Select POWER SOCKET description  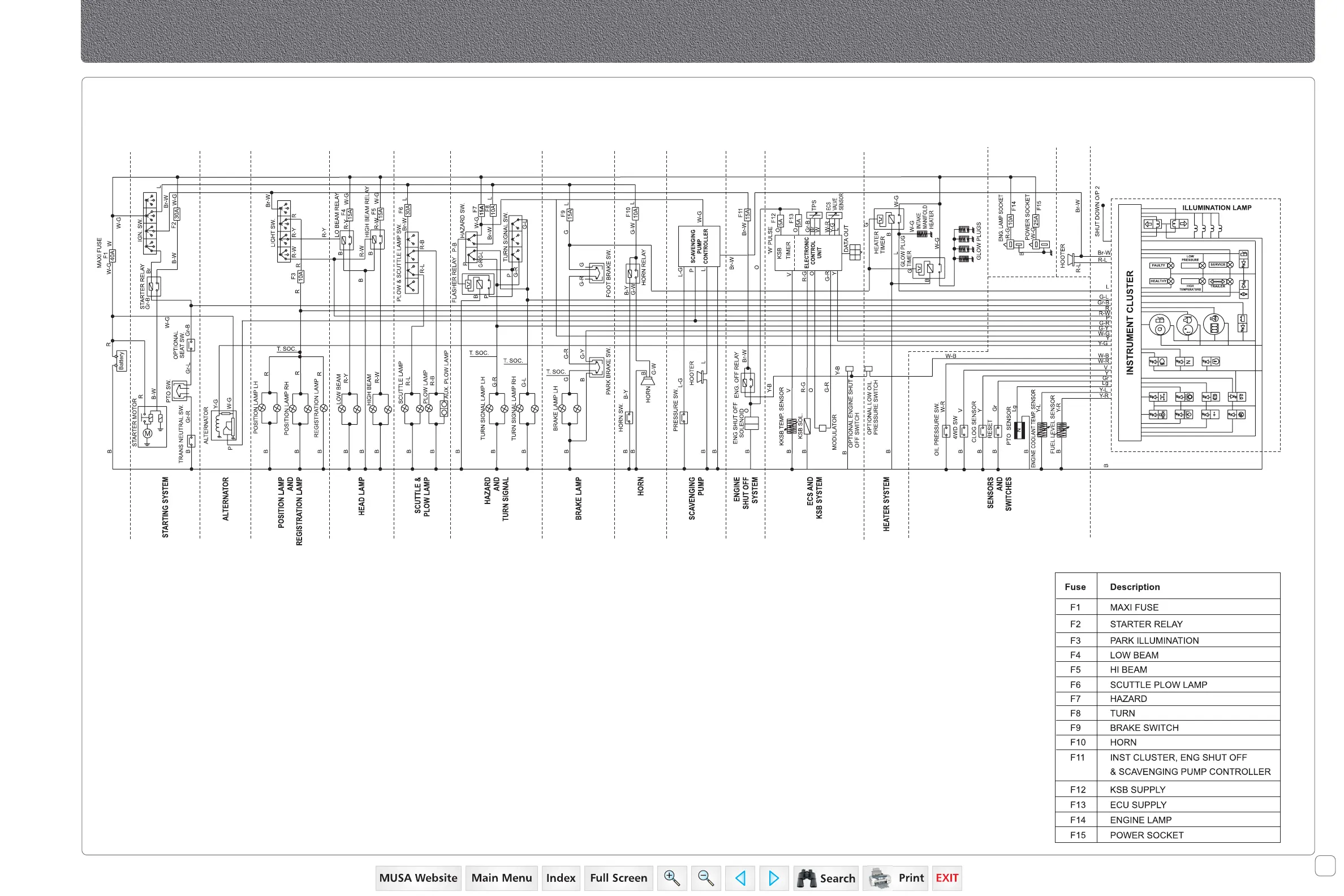(1146, 835)
